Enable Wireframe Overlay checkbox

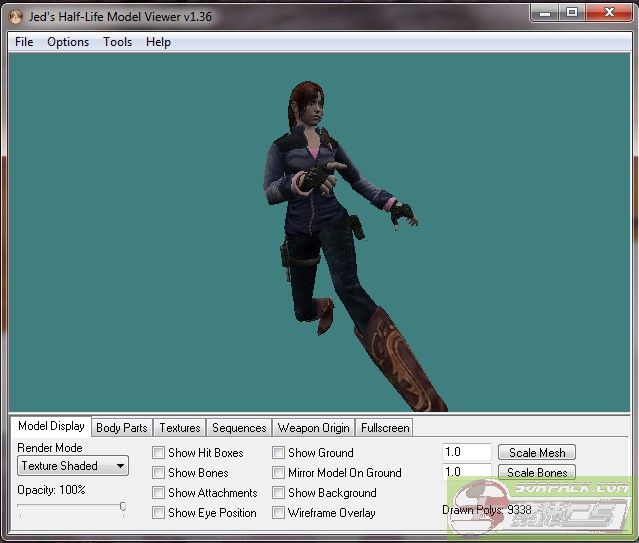pyautogui.click(x=278, y=512)
